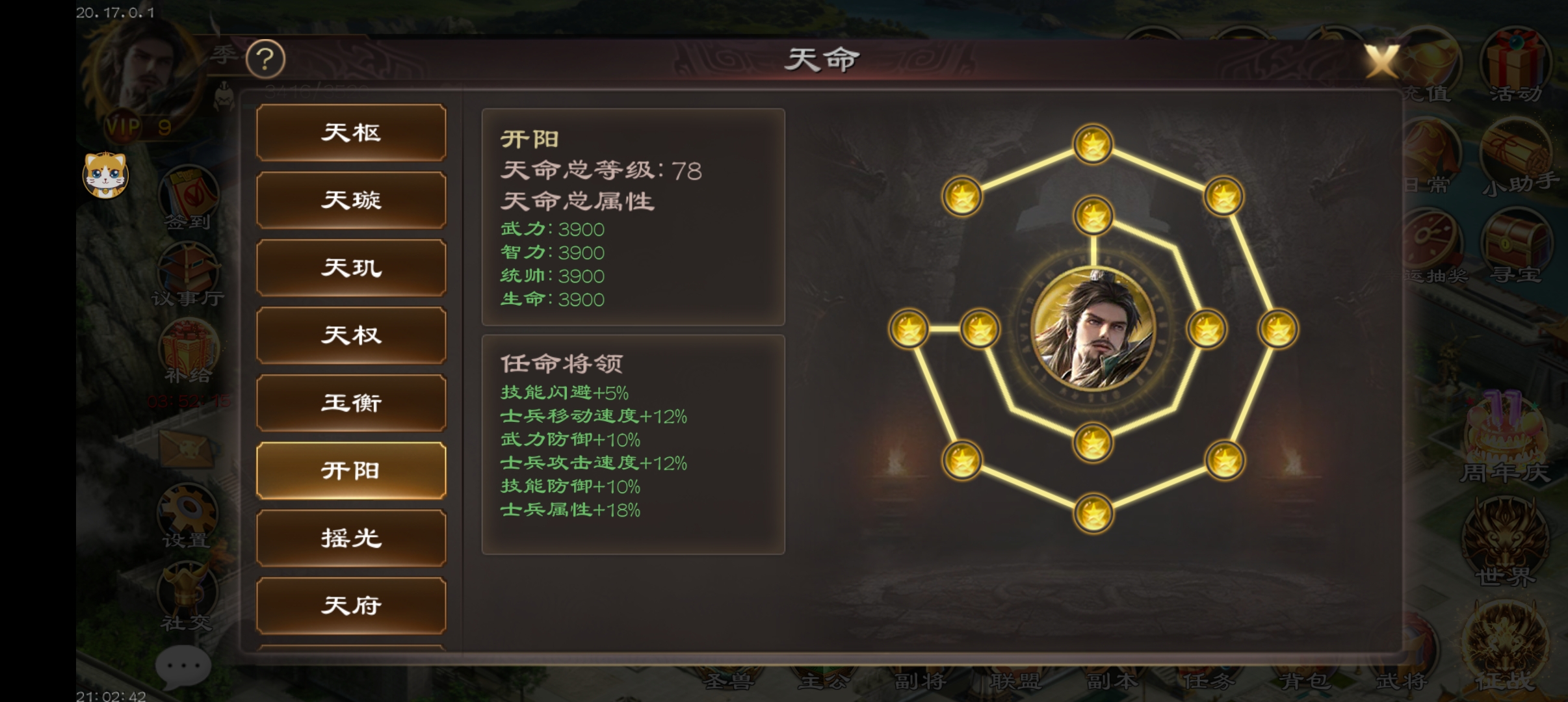
Task: Choose the 玉衡 tab
Action: [x=351, y=403]
